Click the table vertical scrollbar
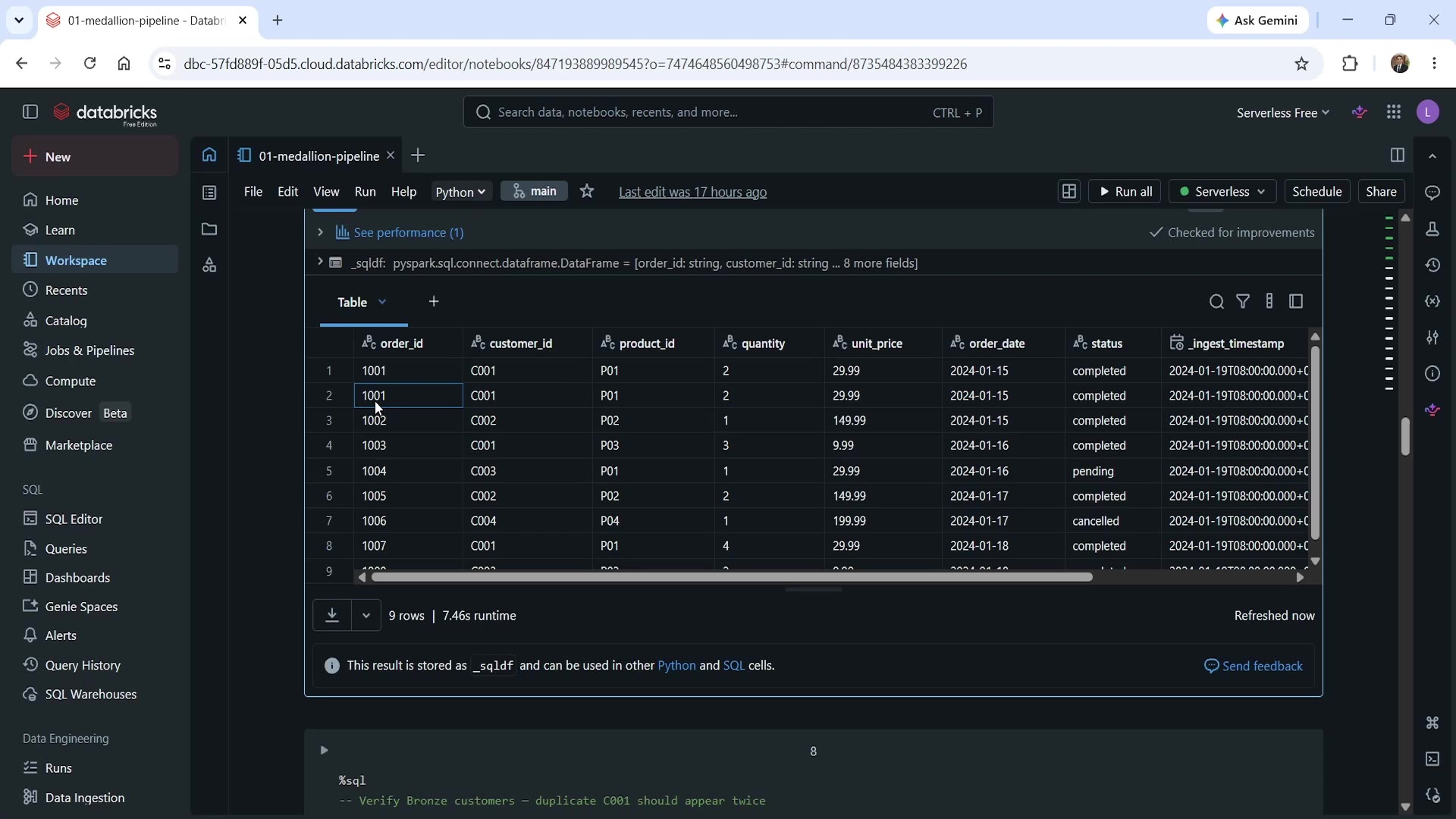The height and width of the screenshot is (819, 1456). point(1315,444)
